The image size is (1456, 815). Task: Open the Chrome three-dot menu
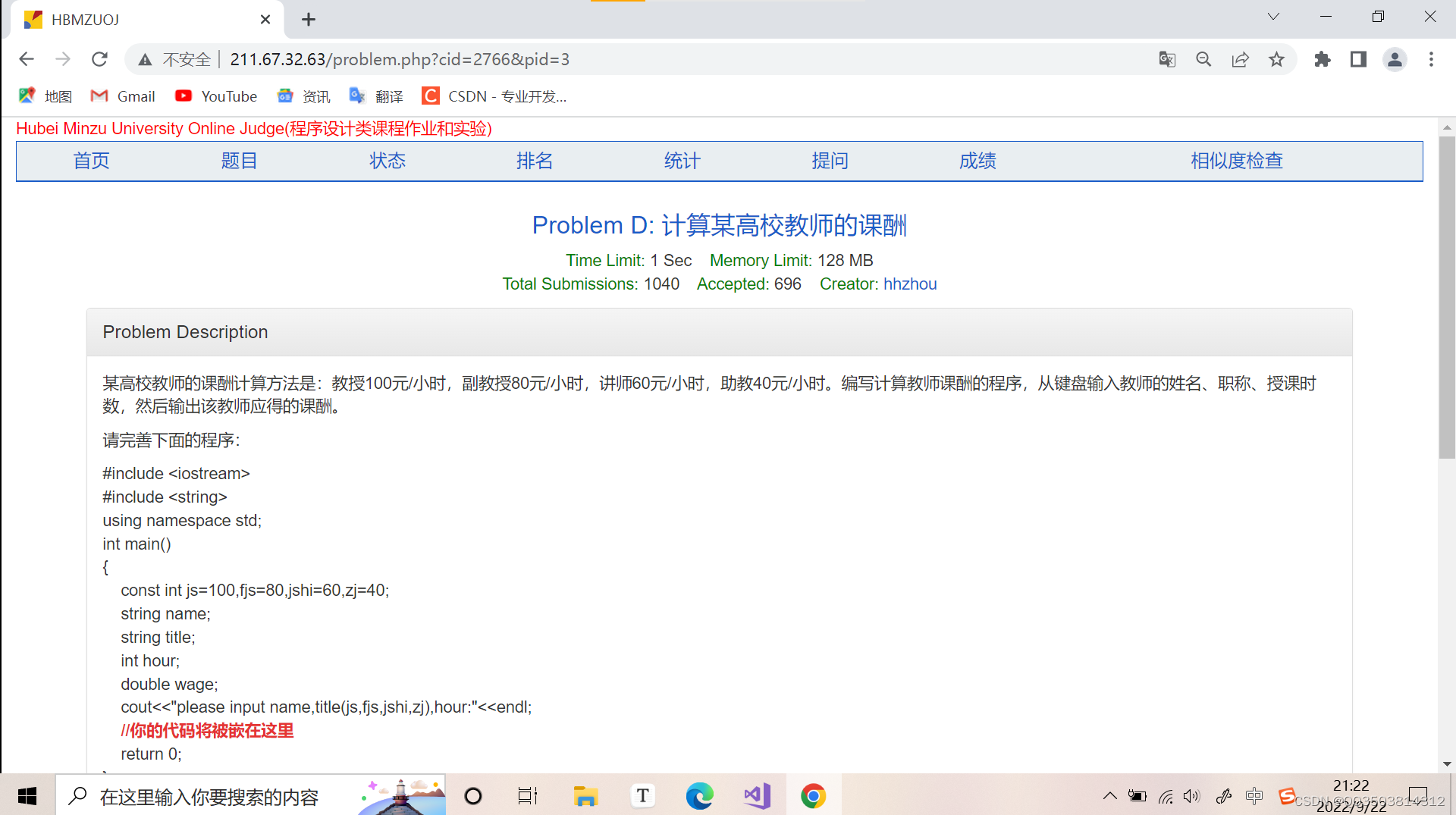click(1431, 59)
